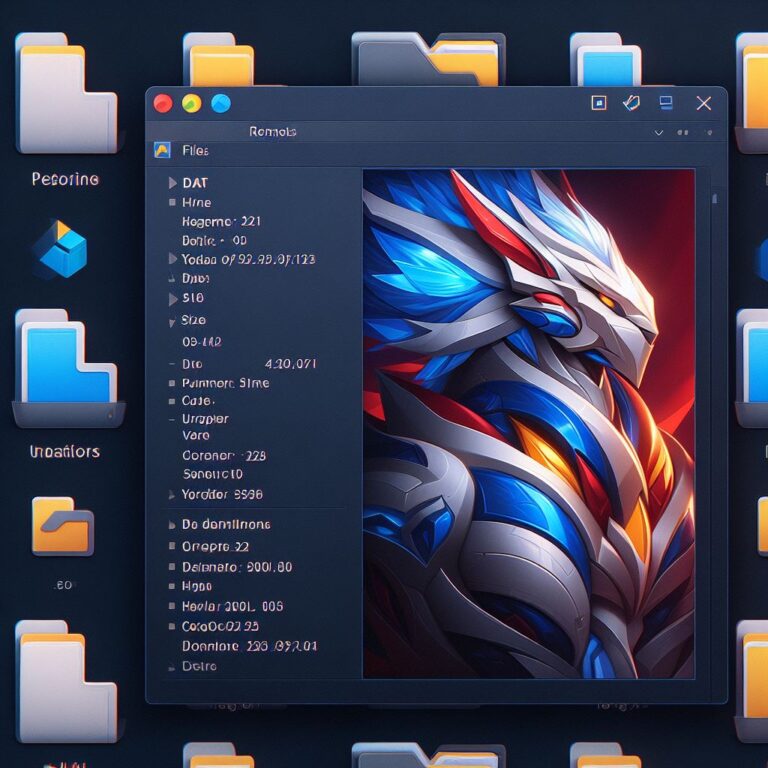768x768 pixels.
Task: Click the Do demlinons list entry
Action: point(226,524)
